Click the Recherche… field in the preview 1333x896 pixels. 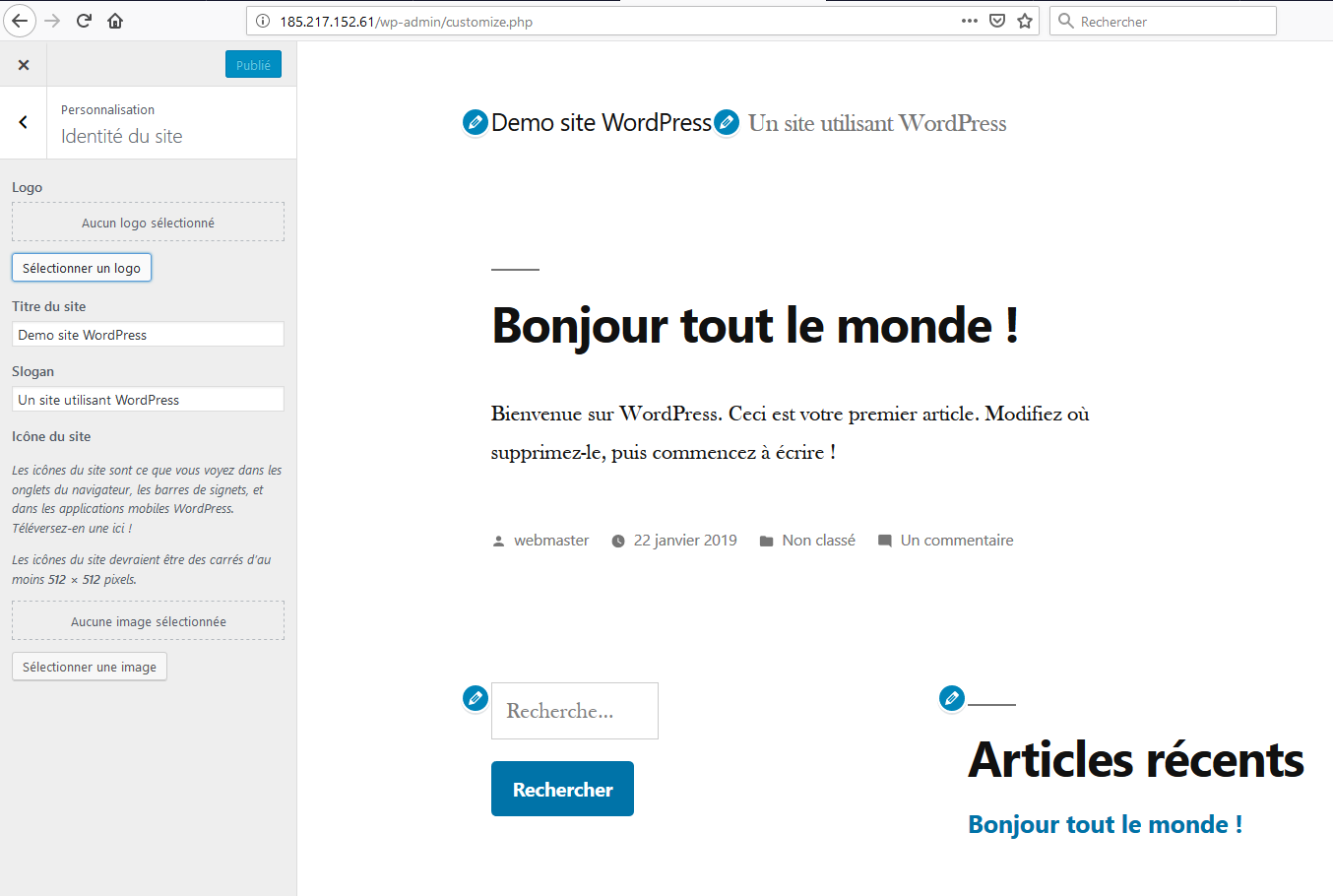coord(575,711)
